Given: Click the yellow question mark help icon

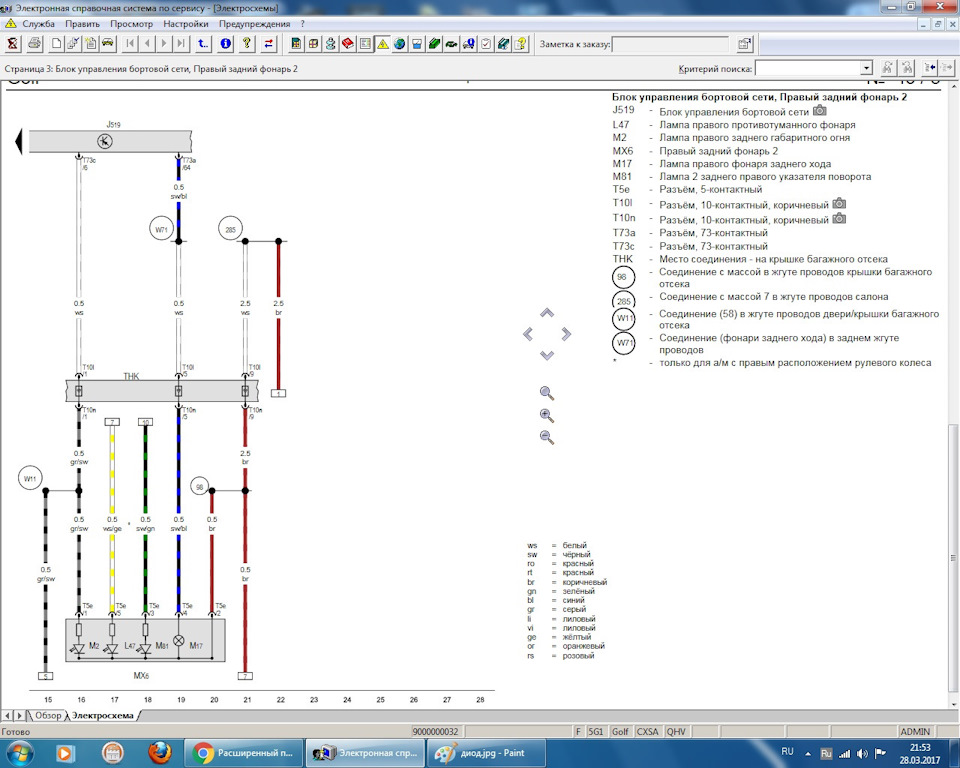Looking at the screenshot, I should pos(247,43).
